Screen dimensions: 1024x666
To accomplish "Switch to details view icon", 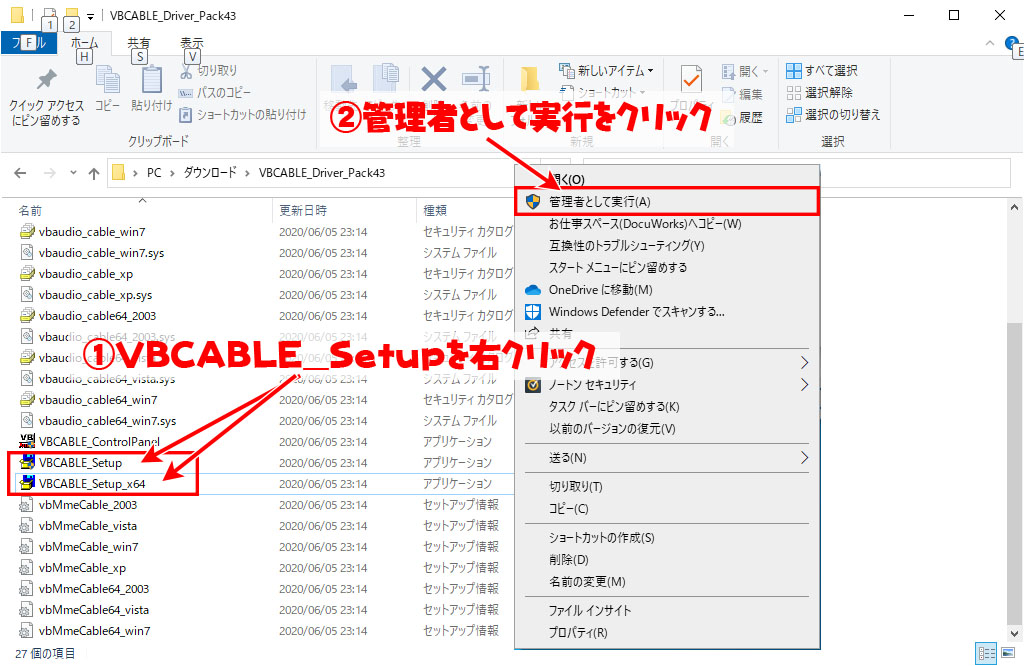I will click(x=987, y=653).
